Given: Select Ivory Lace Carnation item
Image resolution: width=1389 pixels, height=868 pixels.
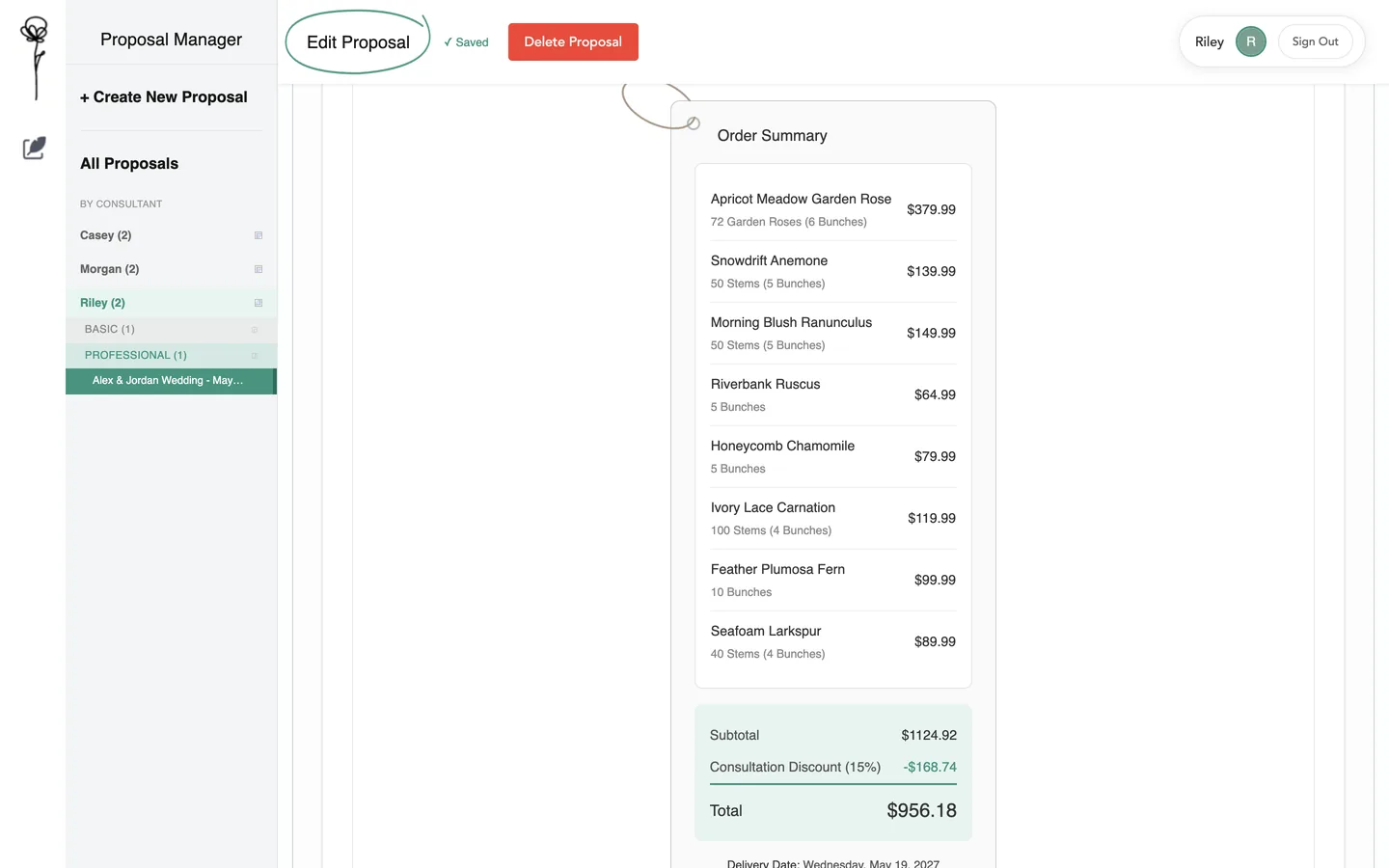Looking at the screenshot, I should pyautogui.click(x=833, y=518).
